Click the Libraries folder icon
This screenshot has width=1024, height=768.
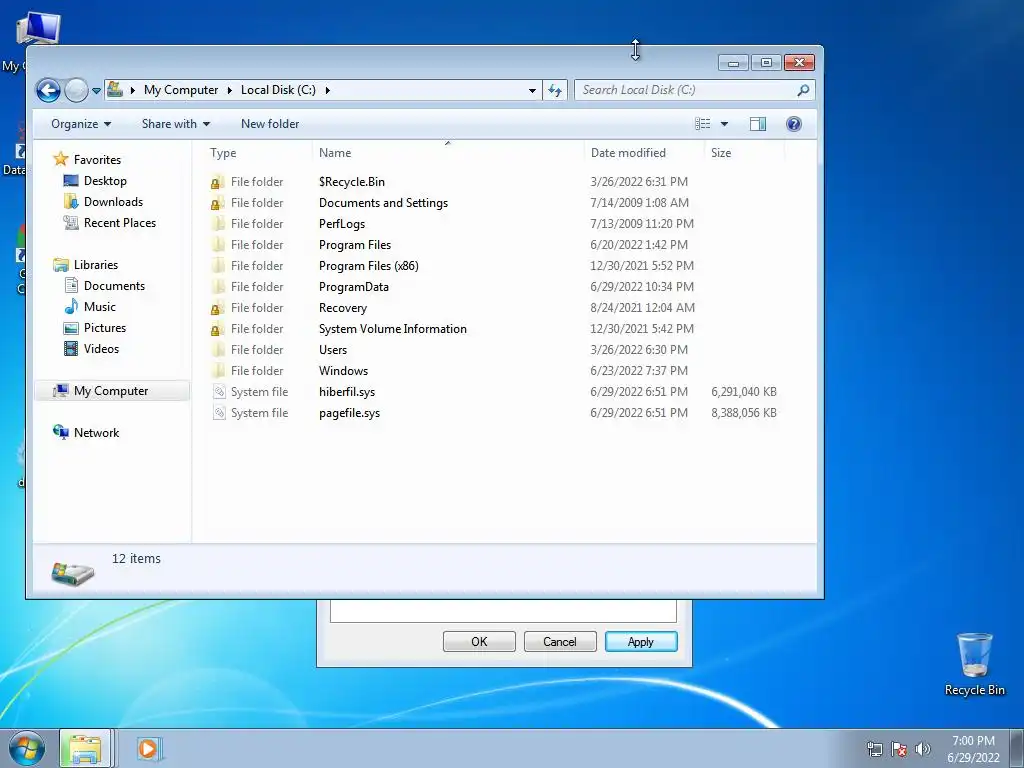click(61, 264)
